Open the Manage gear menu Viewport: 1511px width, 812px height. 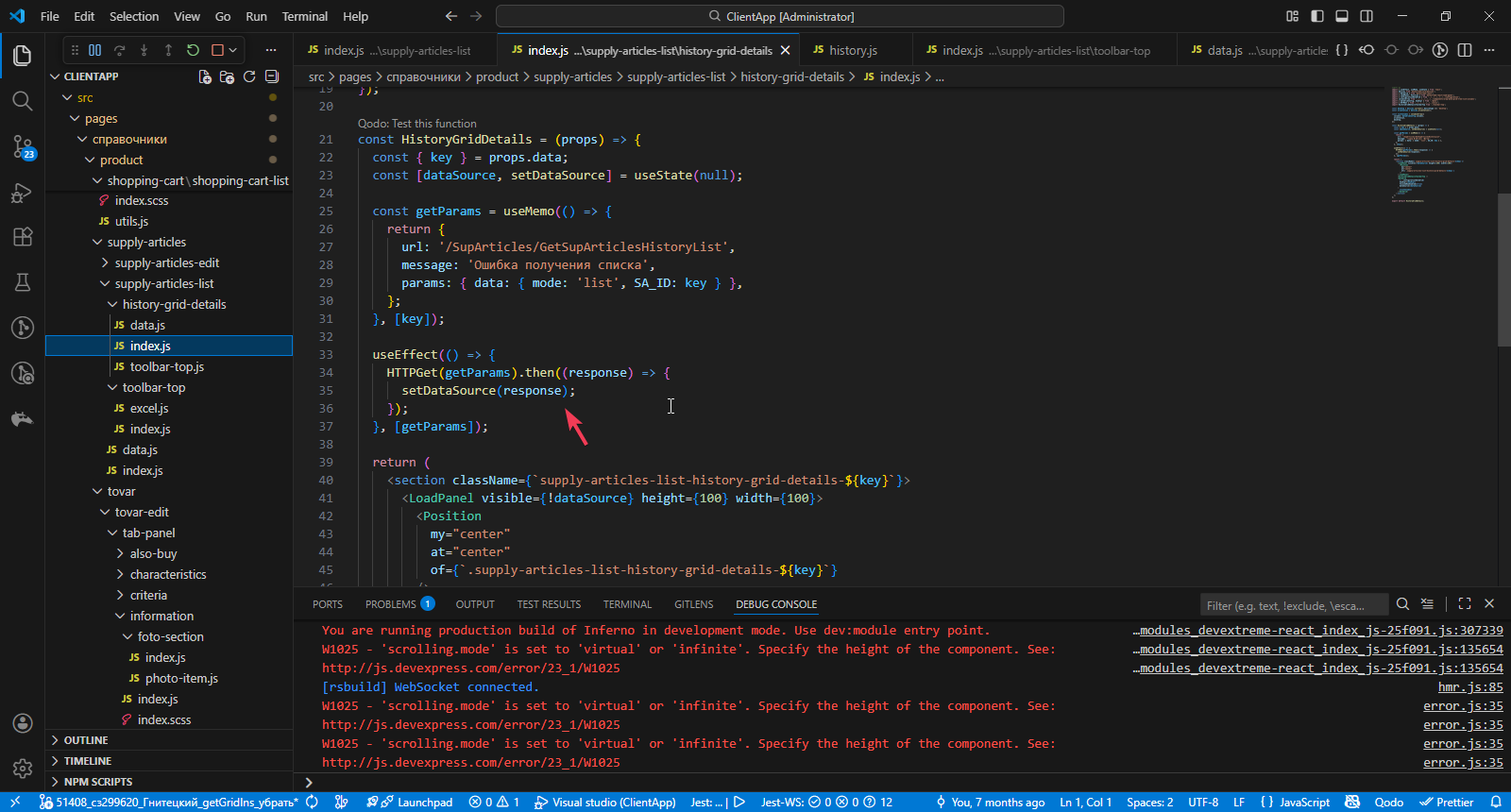[23, 769]
